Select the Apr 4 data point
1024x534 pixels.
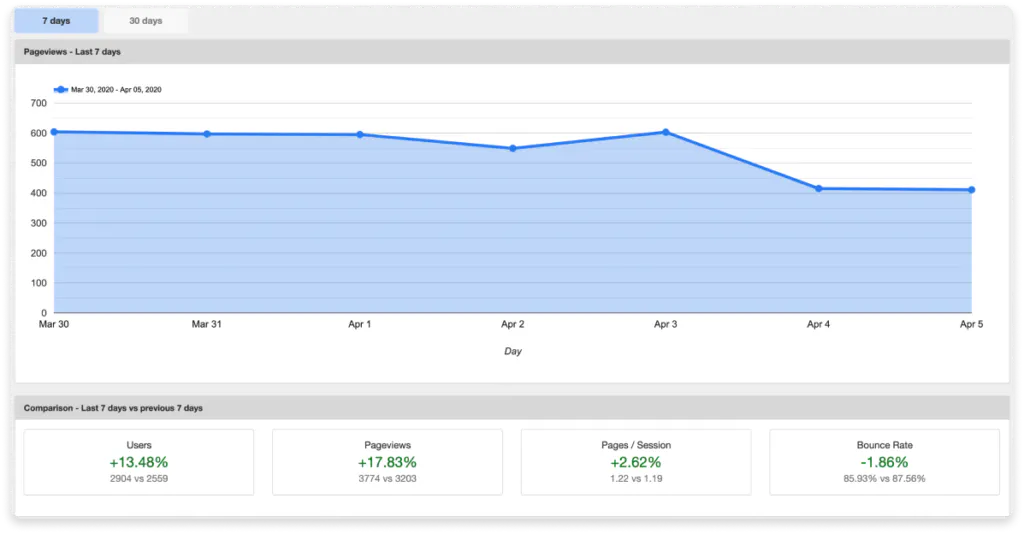pos(819,188)
